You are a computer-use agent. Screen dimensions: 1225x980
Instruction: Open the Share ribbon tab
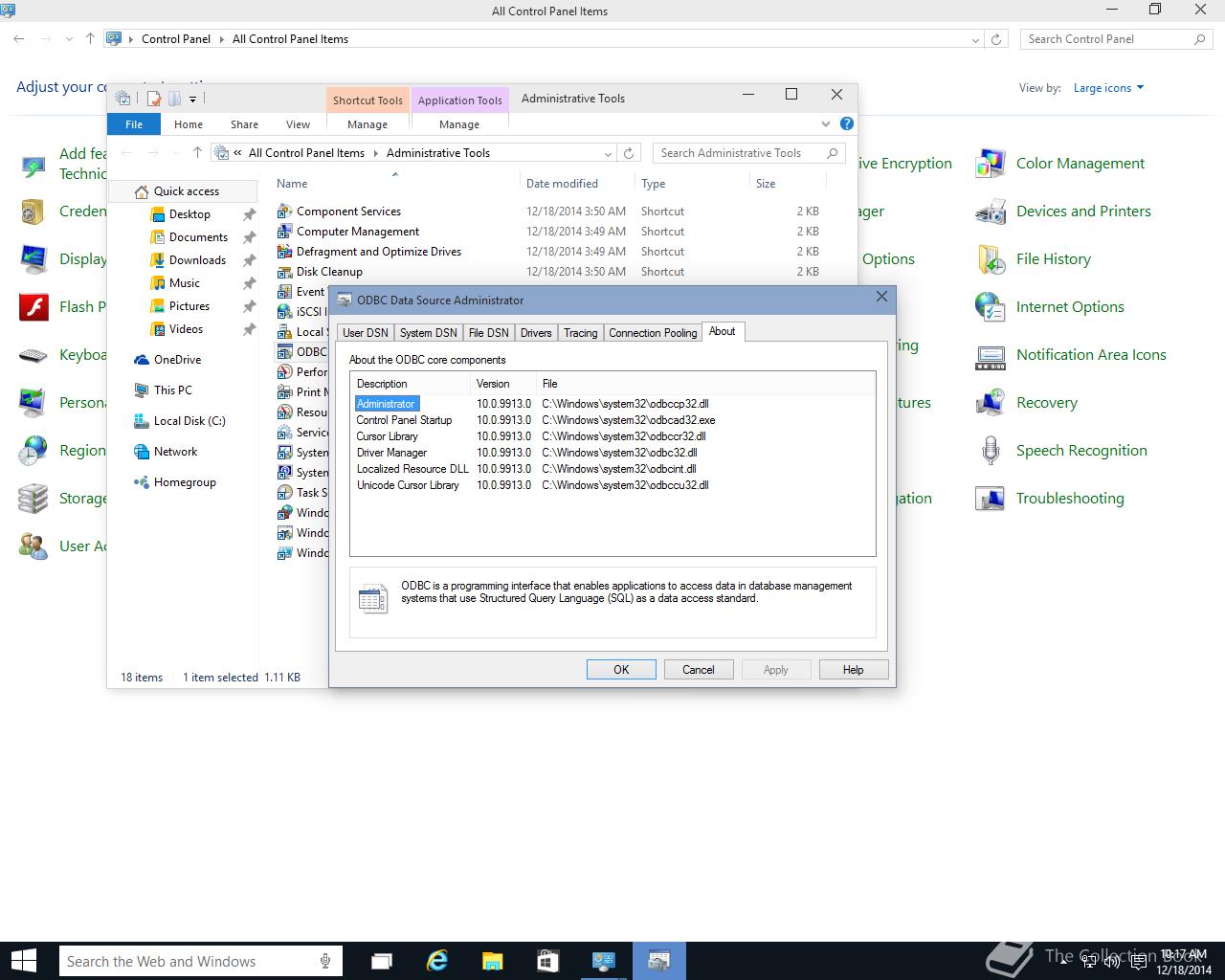coord(244,124)
